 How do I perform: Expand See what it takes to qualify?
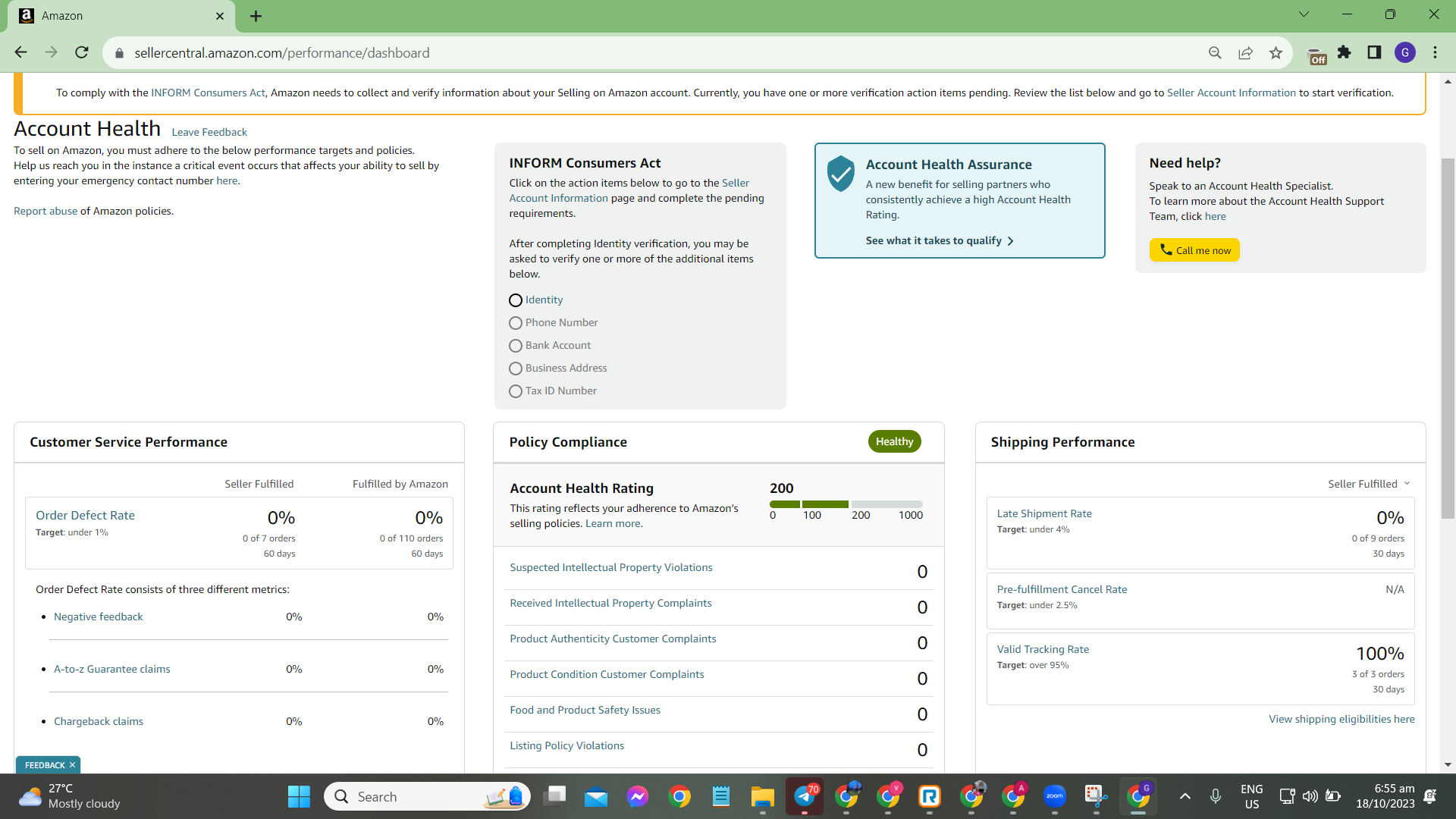pos(940,240)
